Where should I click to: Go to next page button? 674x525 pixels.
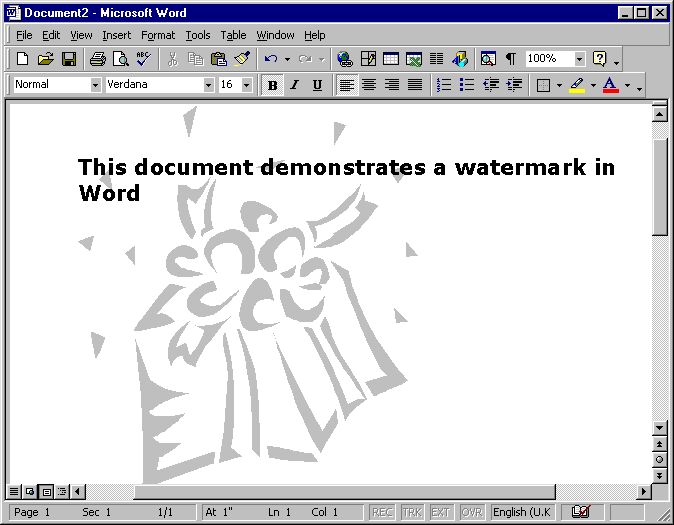(659, 475)
